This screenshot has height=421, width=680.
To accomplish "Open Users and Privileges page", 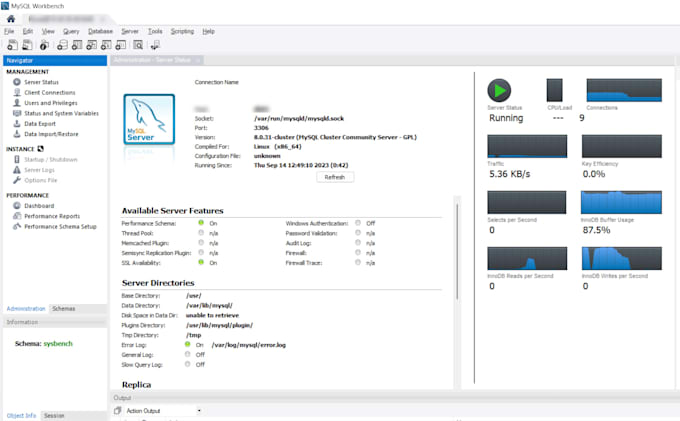I will pyautogui.click(x=51, y=103).
